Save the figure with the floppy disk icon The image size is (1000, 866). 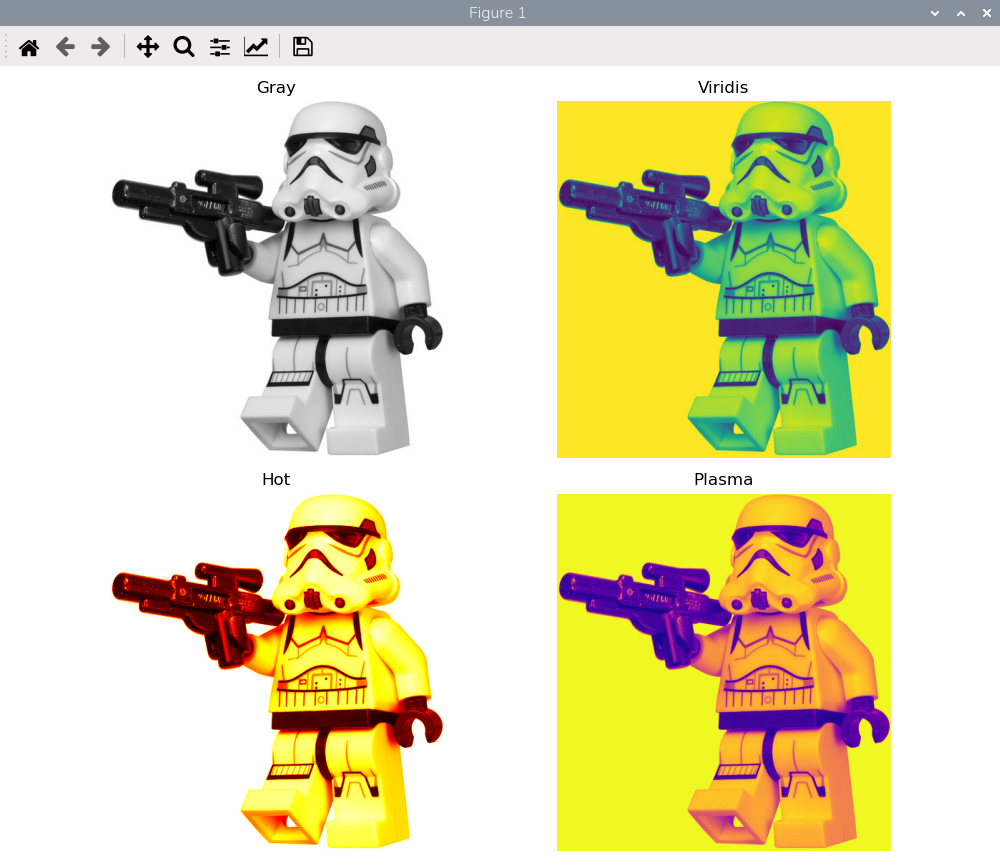tap(303, 47)
